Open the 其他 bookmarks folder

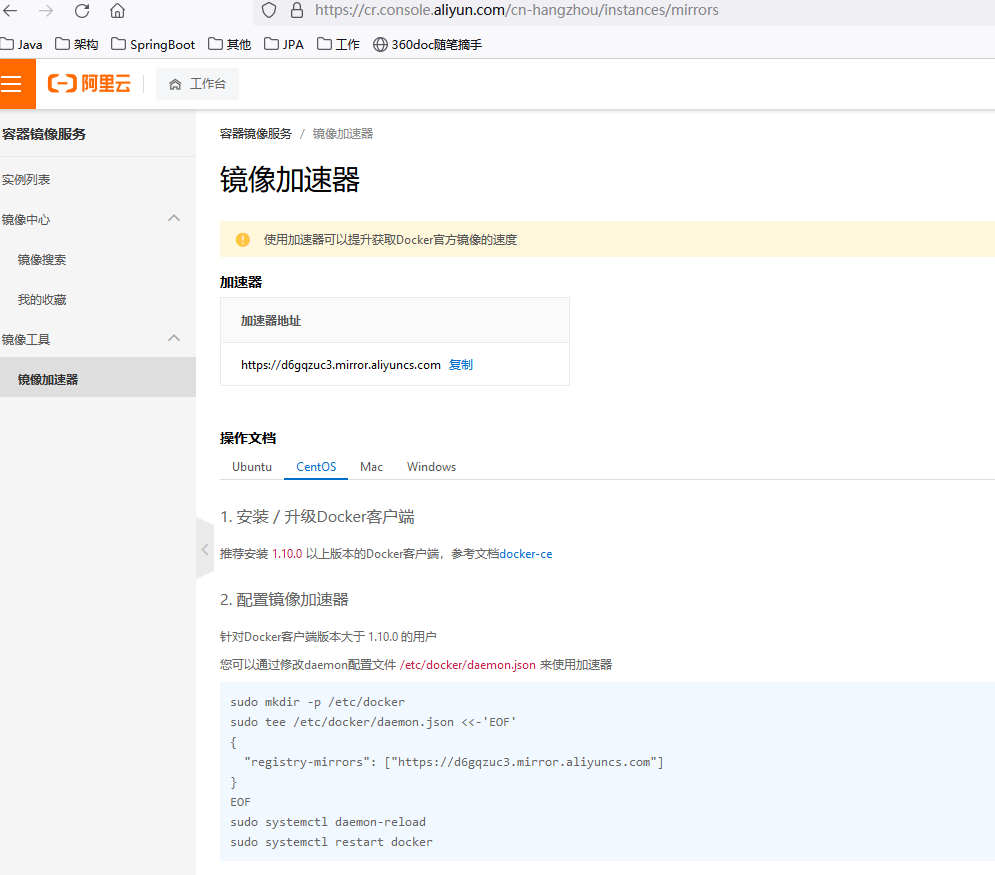click(230, 44)
